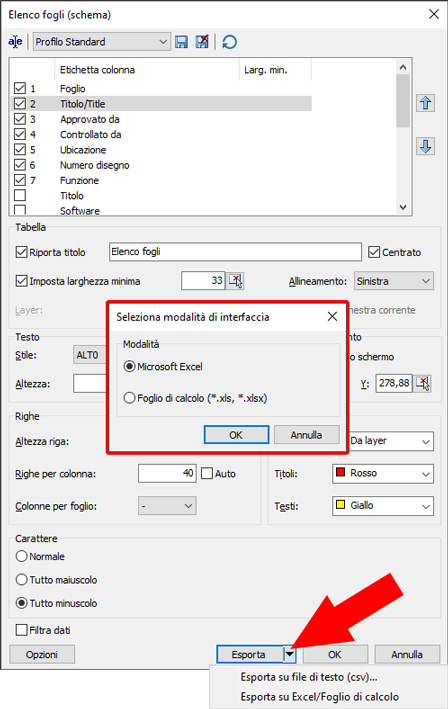
Task: Move the column down with the blue down arrow
Action: click(425, 147)
